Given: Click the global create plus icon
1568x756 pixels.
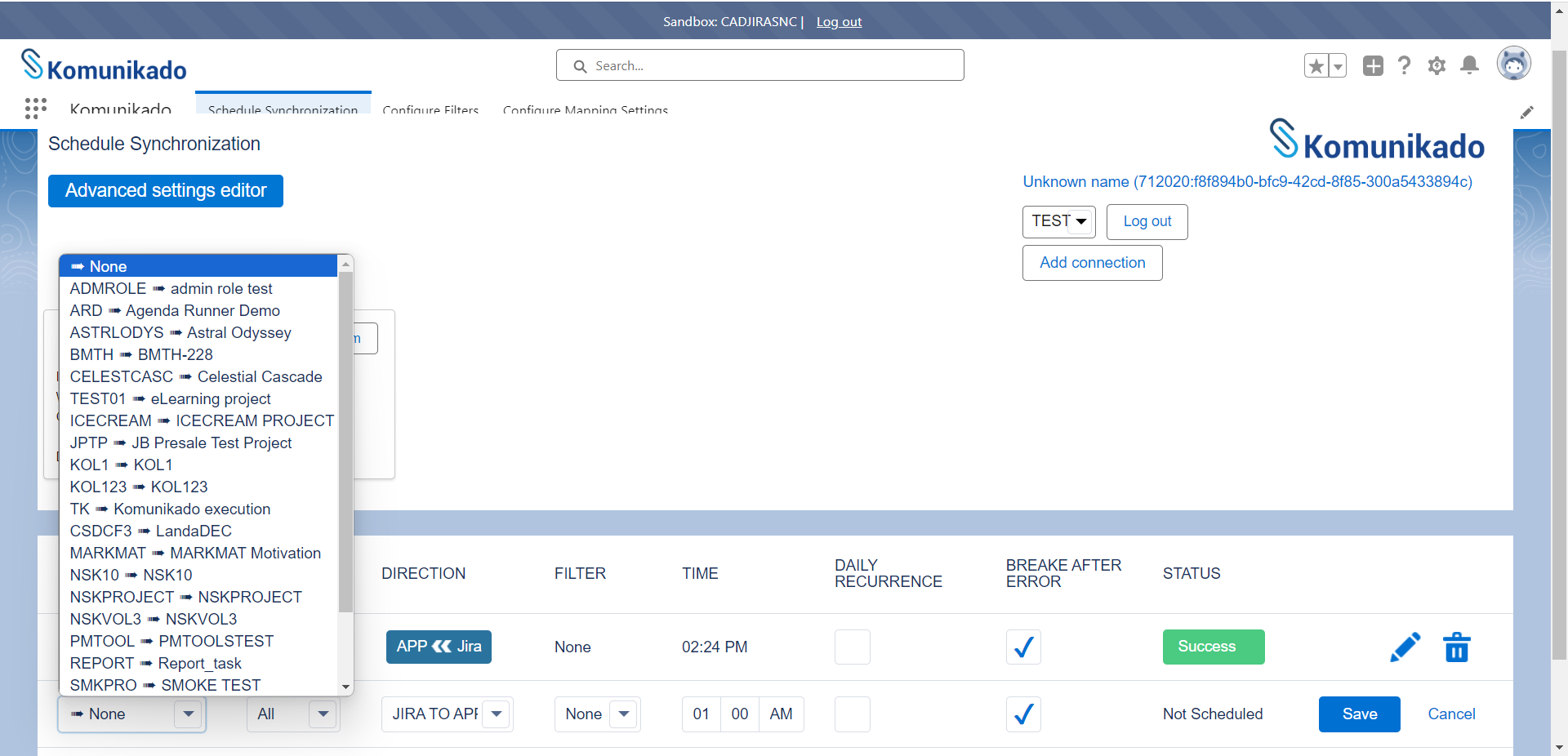Looking at the screenshot, I should (1373, 65).
